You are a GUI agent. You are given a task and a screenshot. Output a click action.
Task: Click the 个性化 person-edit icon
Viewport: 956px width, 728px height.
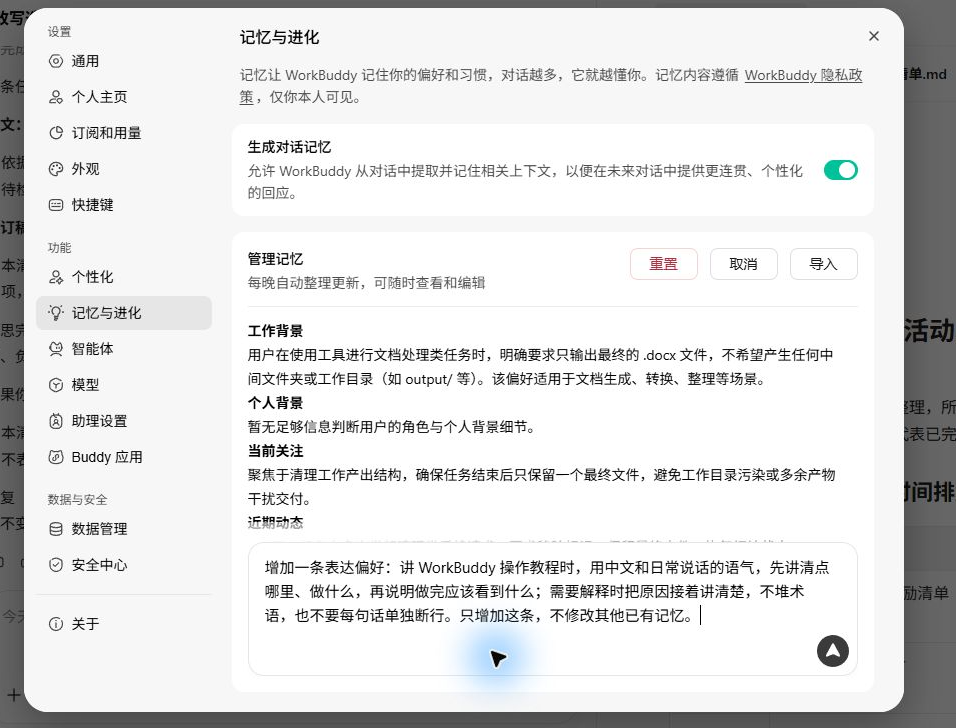point(55,277)
